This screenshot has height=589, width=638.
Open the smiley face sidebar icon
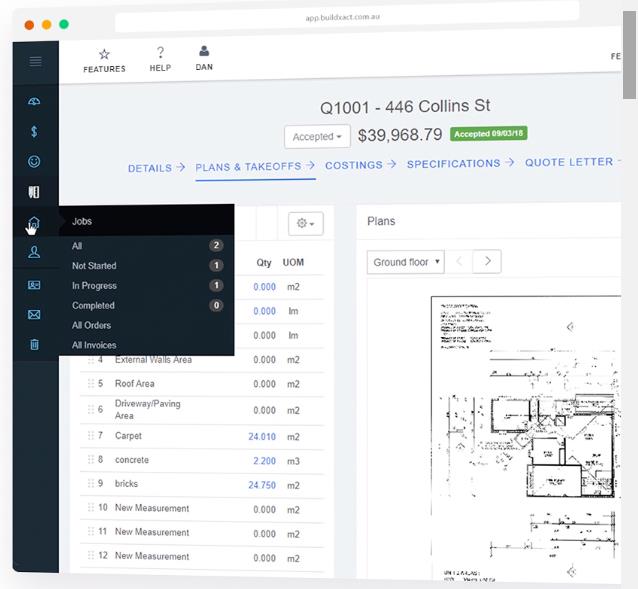pyautogui.click(x=34, y=161)
